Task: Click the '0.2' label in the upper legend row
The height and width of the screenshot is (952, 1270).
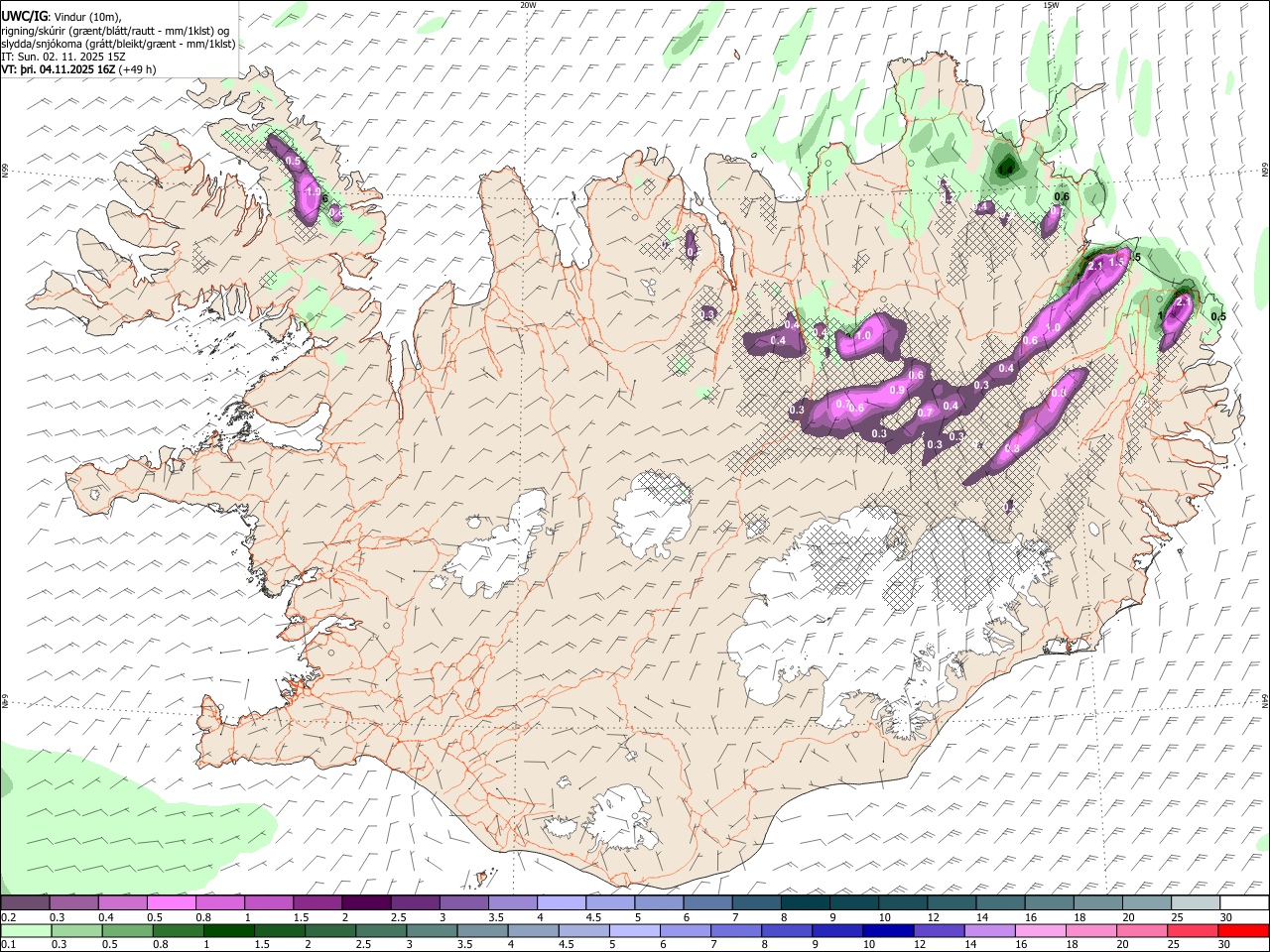Action: [x=10, y=917]
